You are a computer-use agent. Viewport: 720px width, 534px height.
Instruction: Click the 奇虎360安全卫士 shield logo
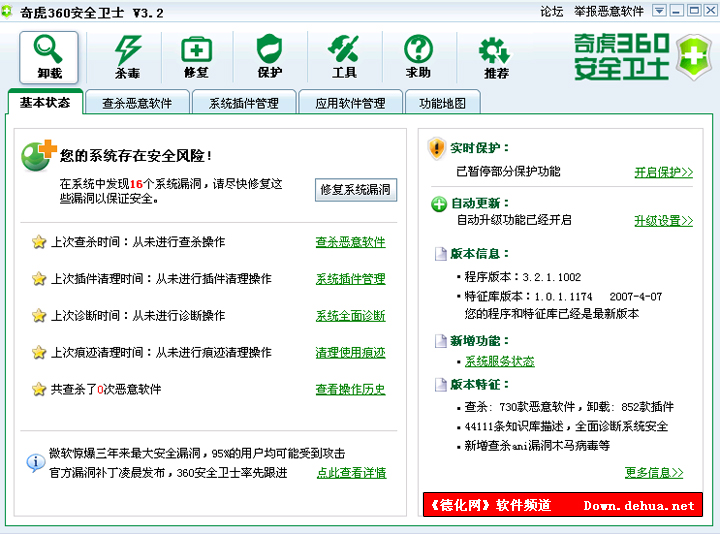coord(694,57)
